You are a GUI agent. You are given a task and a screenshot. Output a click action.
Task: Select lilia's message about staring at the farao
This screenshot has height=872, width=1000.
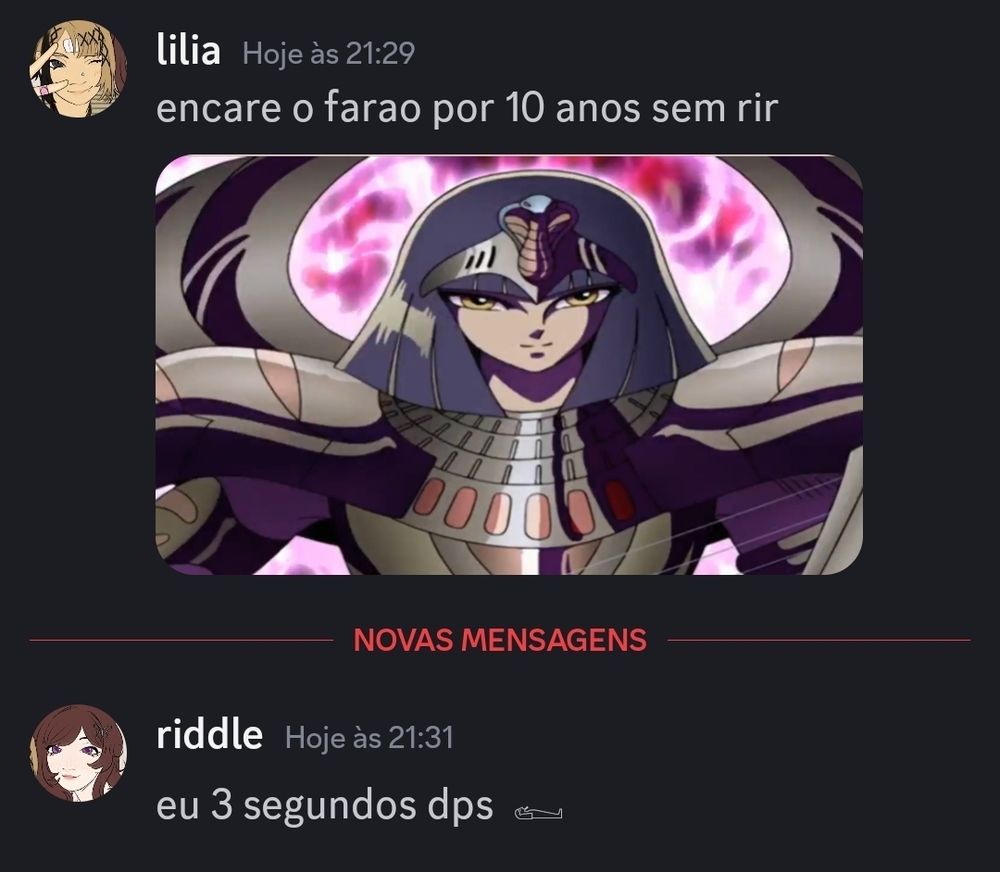[x=467, y=108]
